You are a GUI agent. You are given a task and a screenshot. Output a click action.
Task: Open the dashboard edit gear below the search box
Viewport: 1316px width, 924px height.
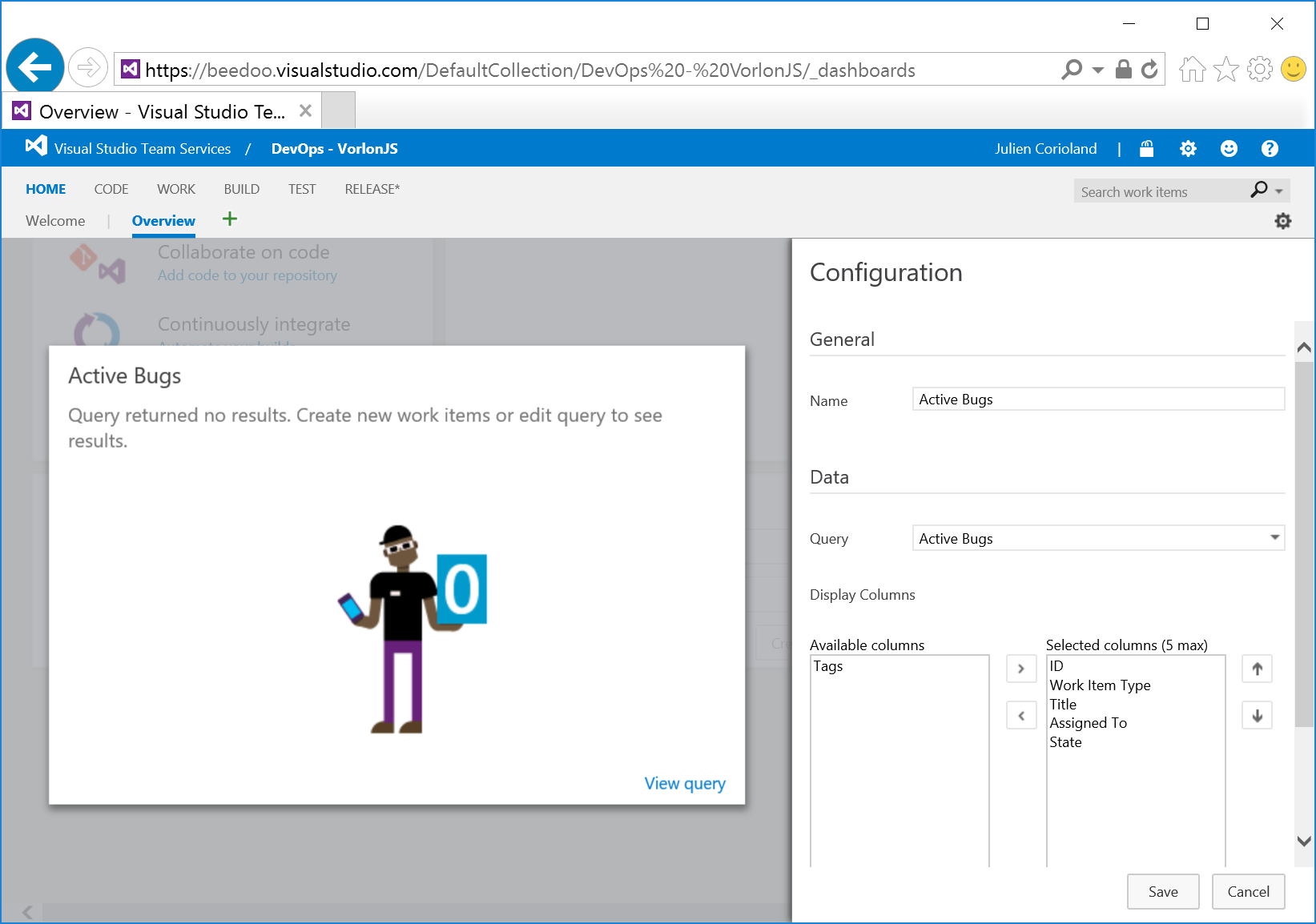tap(1282, 220)
